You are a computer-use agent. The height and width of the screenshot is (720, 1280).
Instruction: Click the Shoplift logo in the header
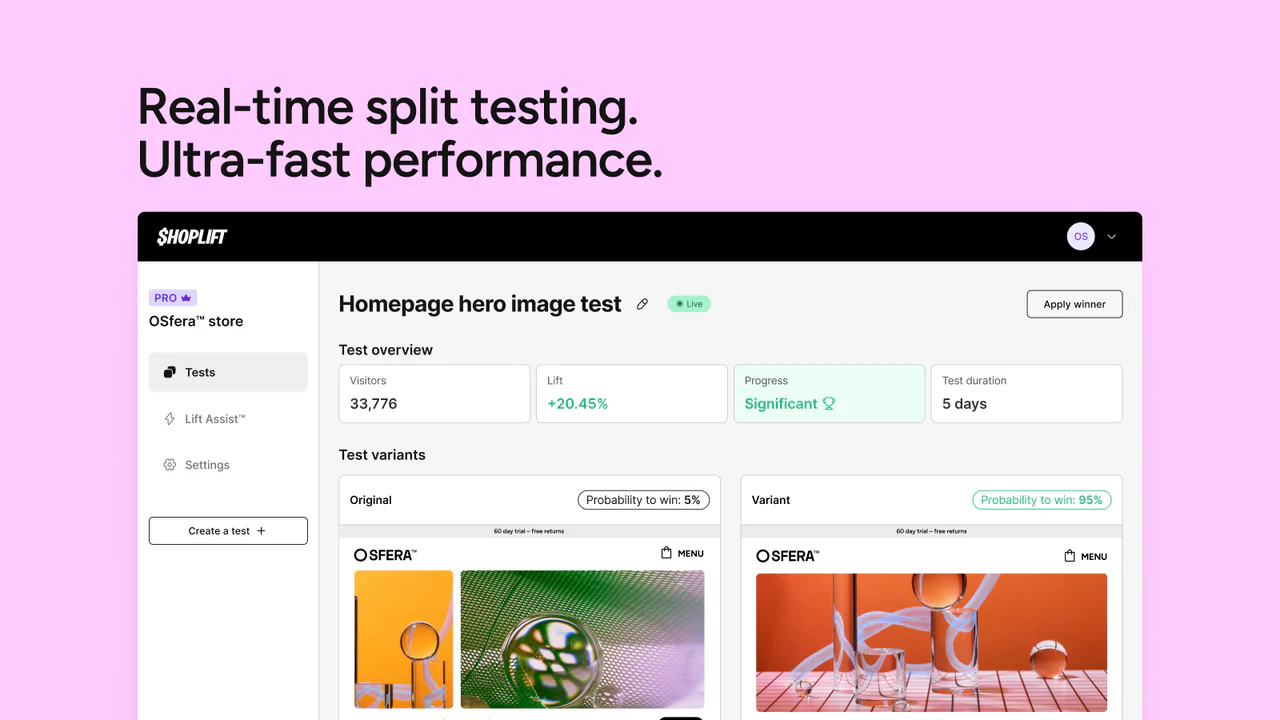[x=190, y=236]
